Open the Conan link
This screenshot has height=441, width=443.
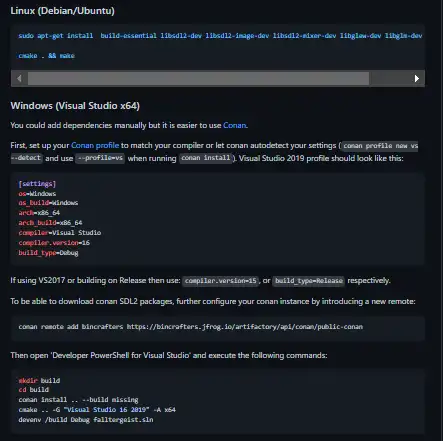(x=235, y=125)
